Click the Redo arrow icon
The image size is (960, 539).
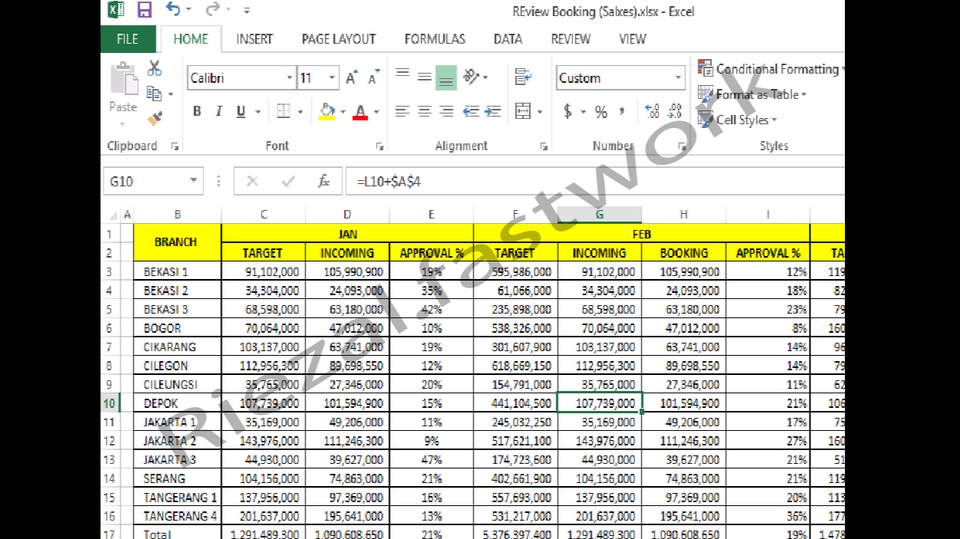[212, 9]
